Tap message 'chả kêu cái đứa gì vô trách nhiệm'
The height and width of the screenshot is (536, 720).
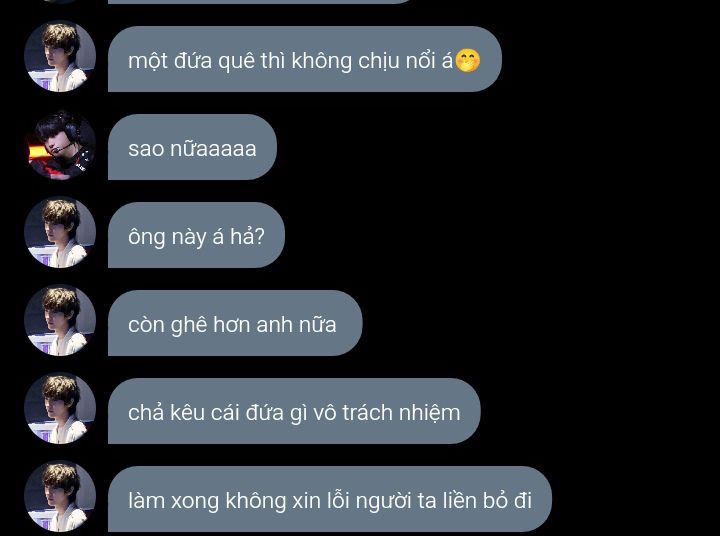pos(294,411)
